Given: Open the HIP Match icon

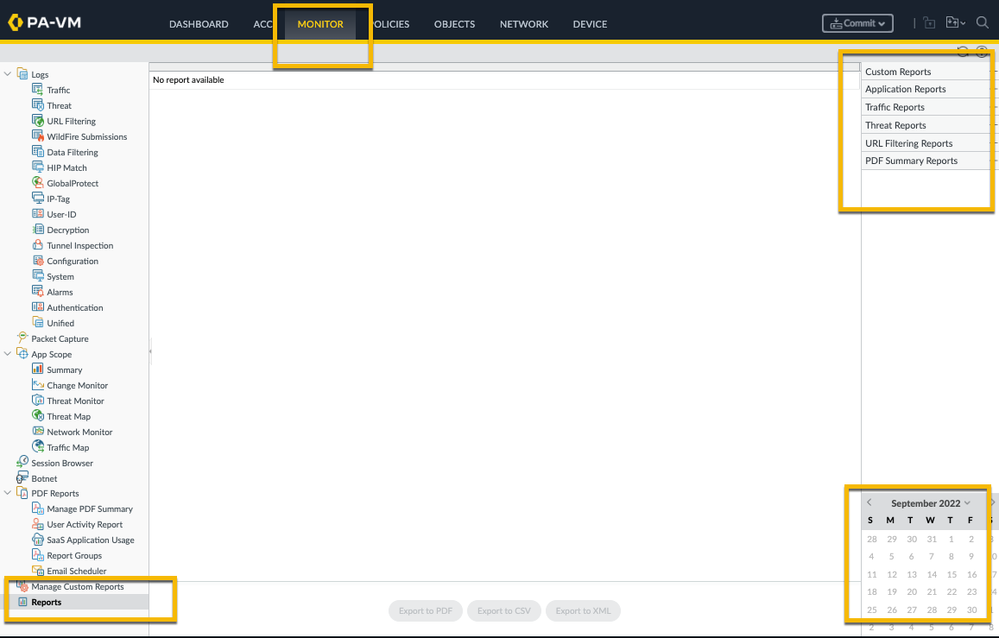Looking at the screenshot, I should tap(38, 167).
